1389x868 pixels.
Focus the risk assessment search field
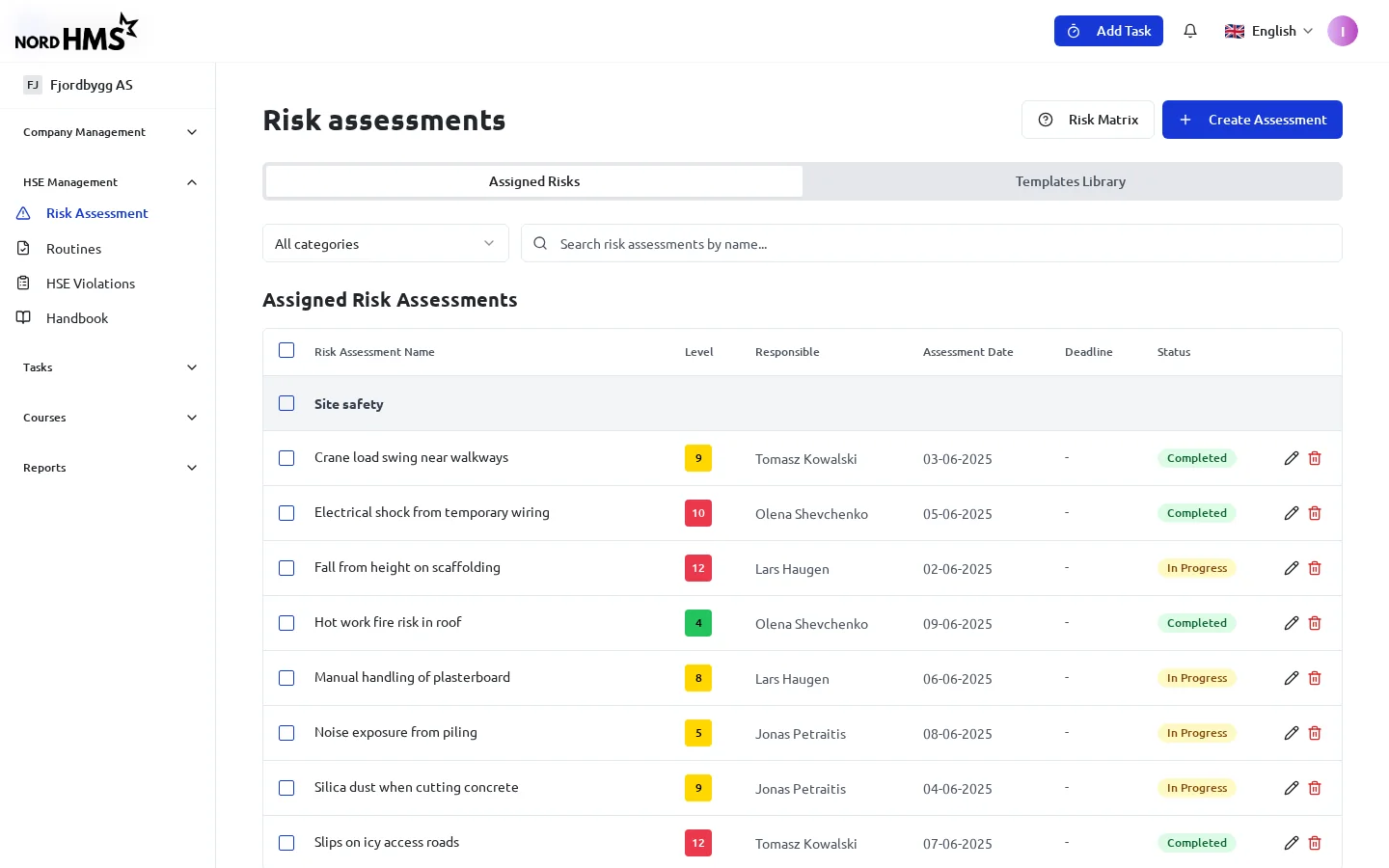[932, 243]
